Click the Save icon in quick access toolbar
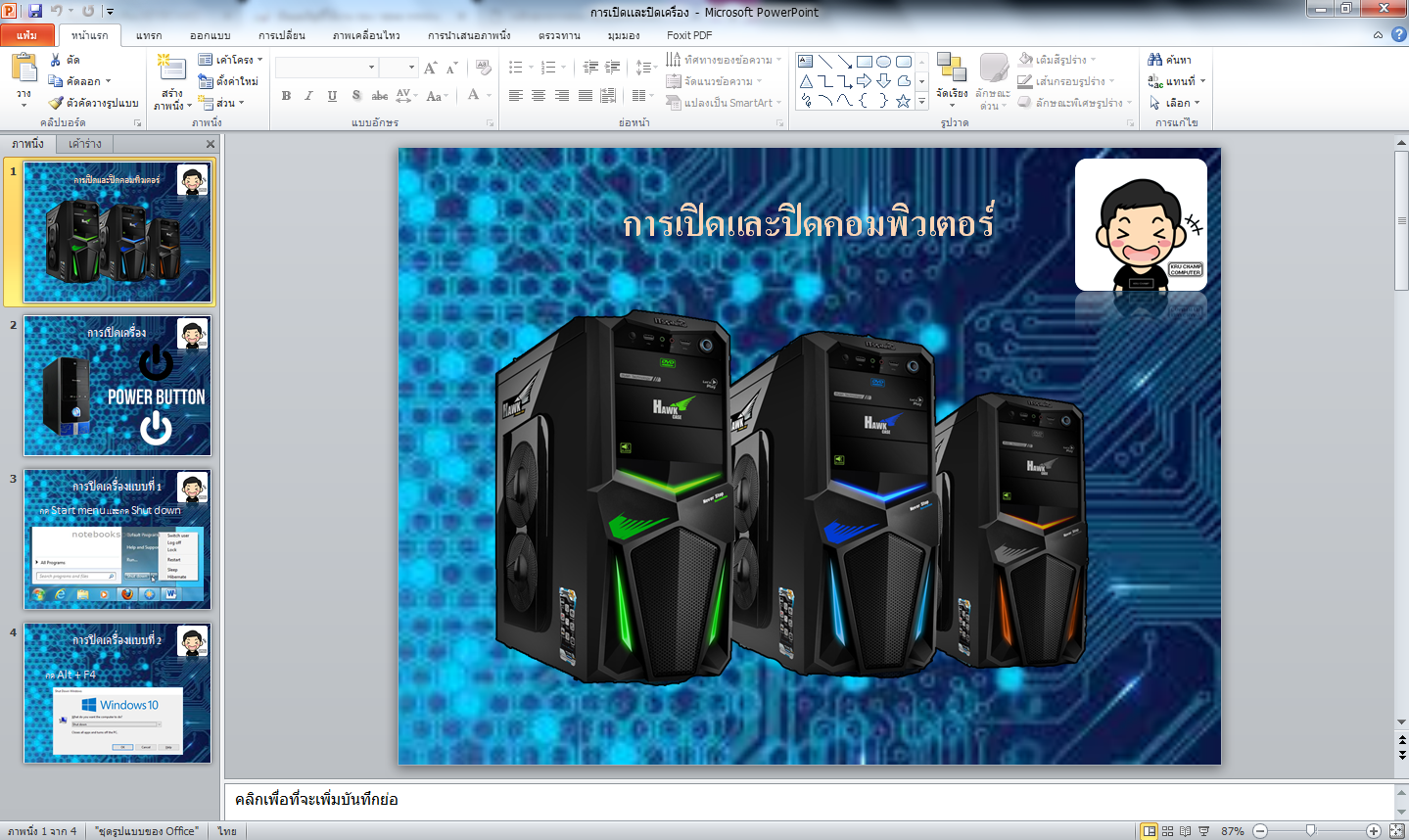This screenshot has width=1409, height=840. pos(35,11)
